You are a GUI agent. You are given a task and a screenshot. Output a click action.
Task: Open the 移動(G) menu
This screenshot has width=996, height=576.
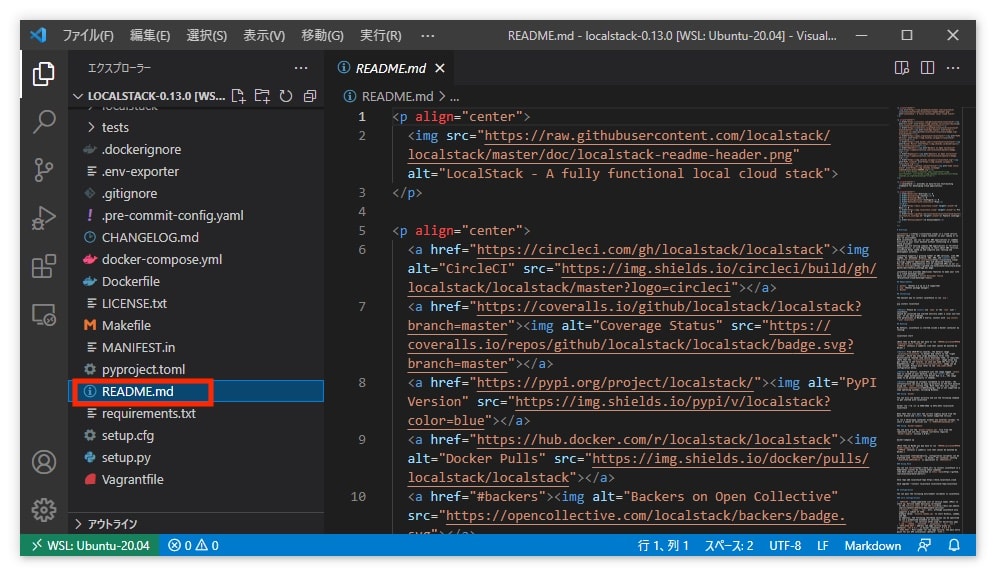(x=322, y=36)
